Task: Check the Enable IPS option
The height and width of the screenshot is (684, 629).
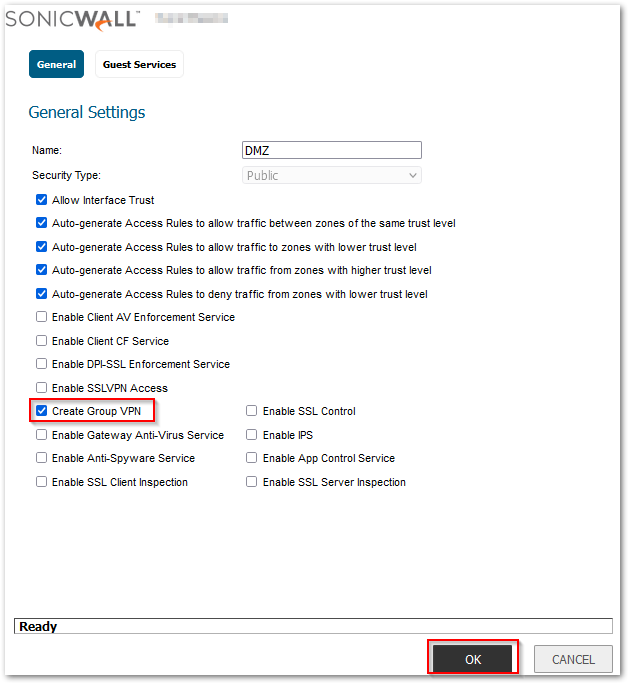Action: click(252, 435)
